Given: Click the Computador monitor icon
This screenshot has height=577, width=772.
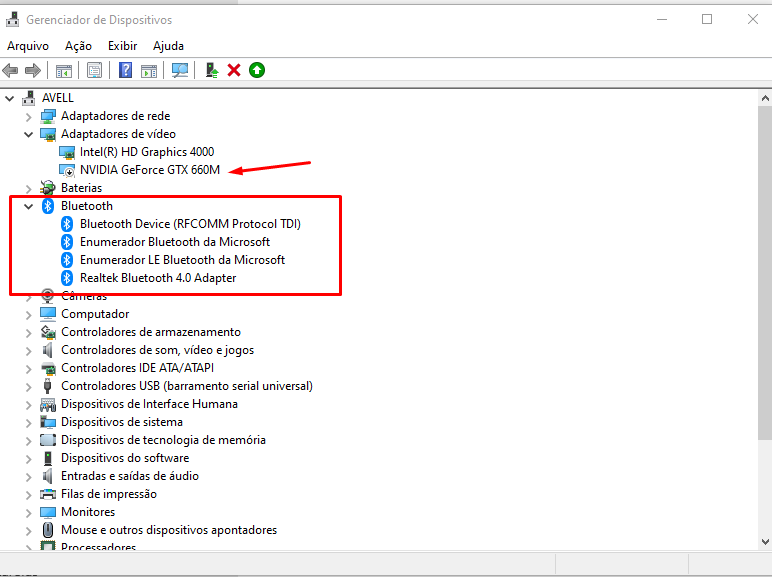Looking at the screenshot, I should (48, 314).
